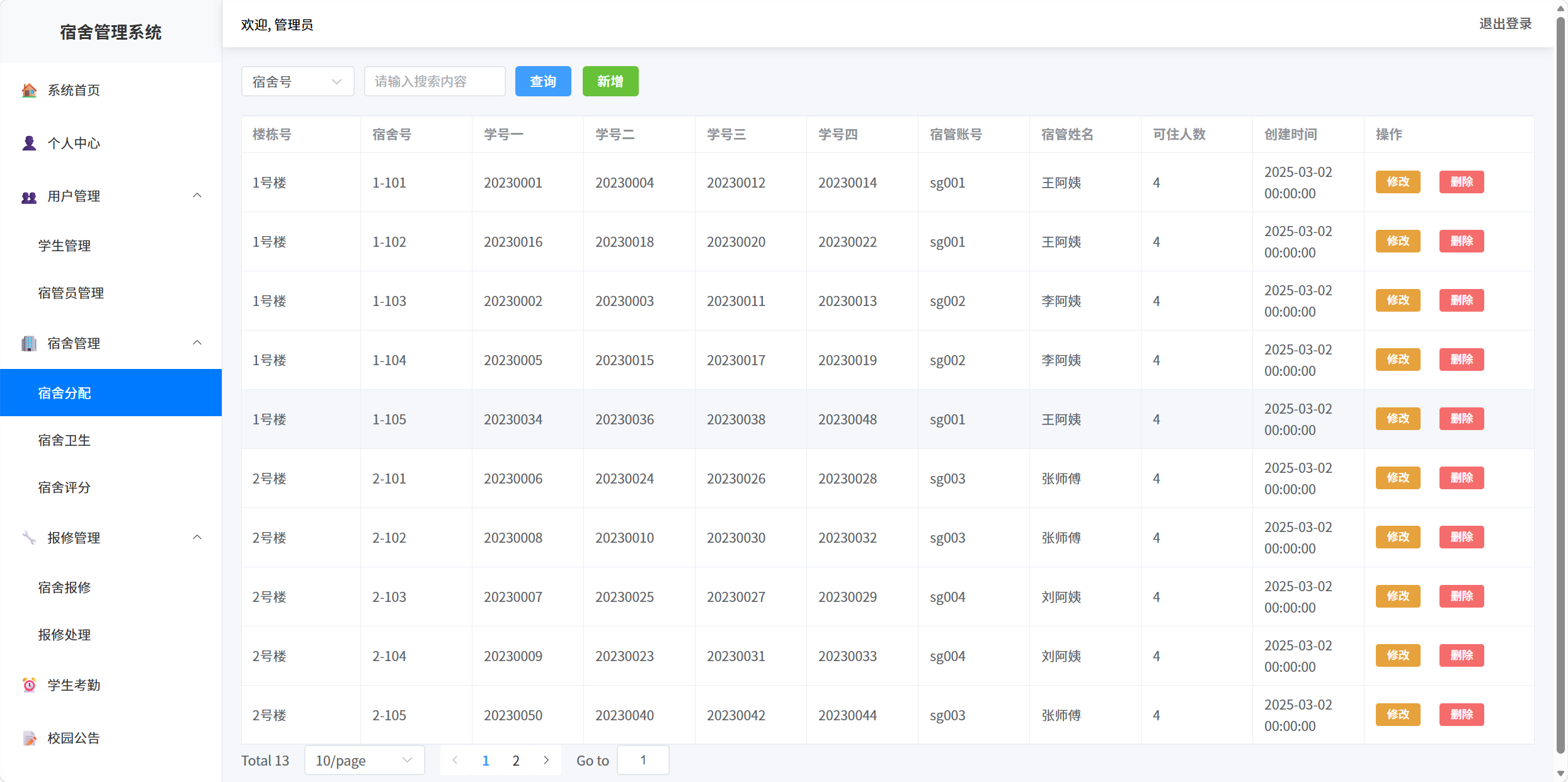Viewport: 1568px width, 782px height.
Task: Collapse the 报修管理 section chevron
Action: click(197, 537)
